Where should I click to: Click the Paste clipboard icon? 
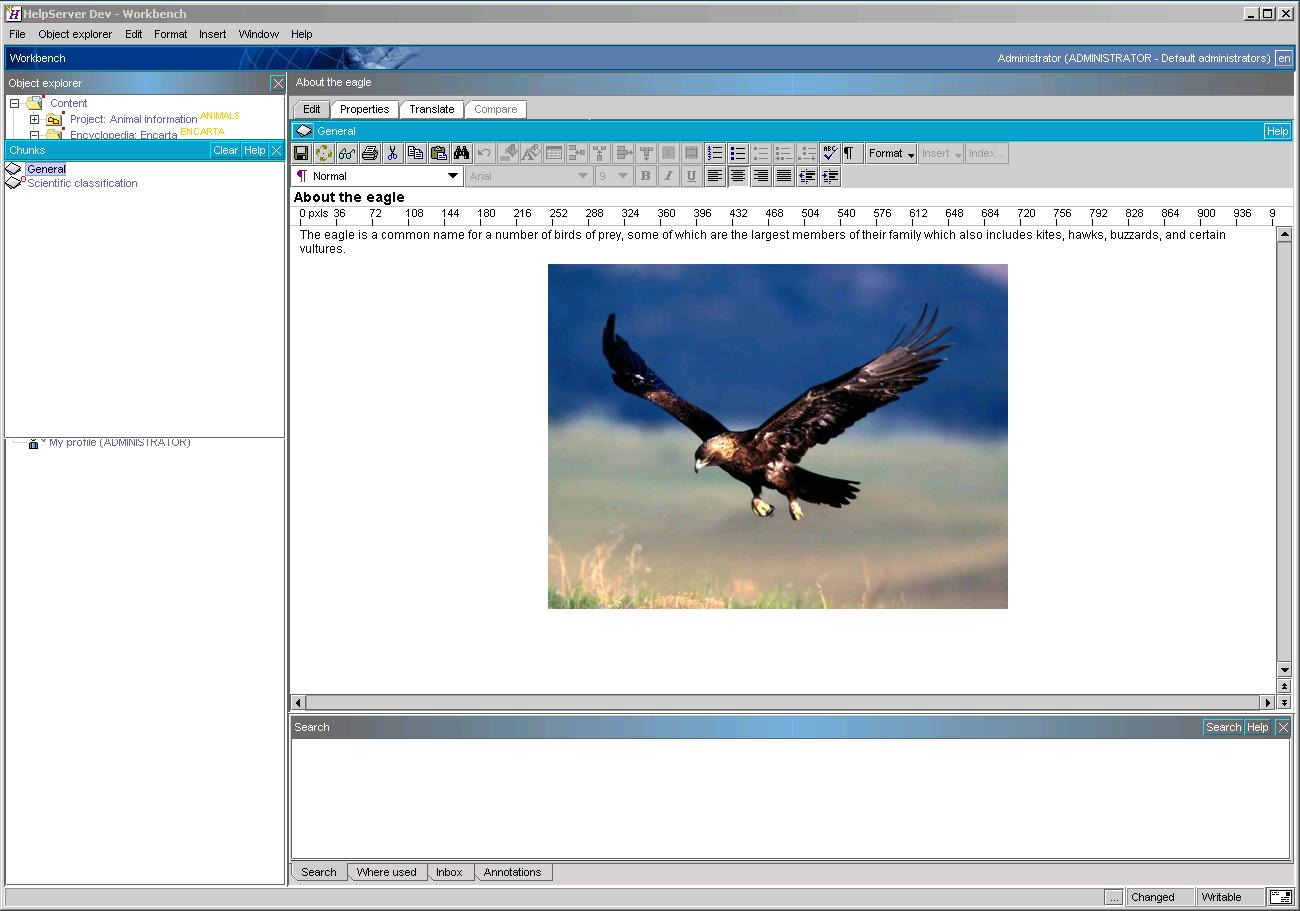439,152
